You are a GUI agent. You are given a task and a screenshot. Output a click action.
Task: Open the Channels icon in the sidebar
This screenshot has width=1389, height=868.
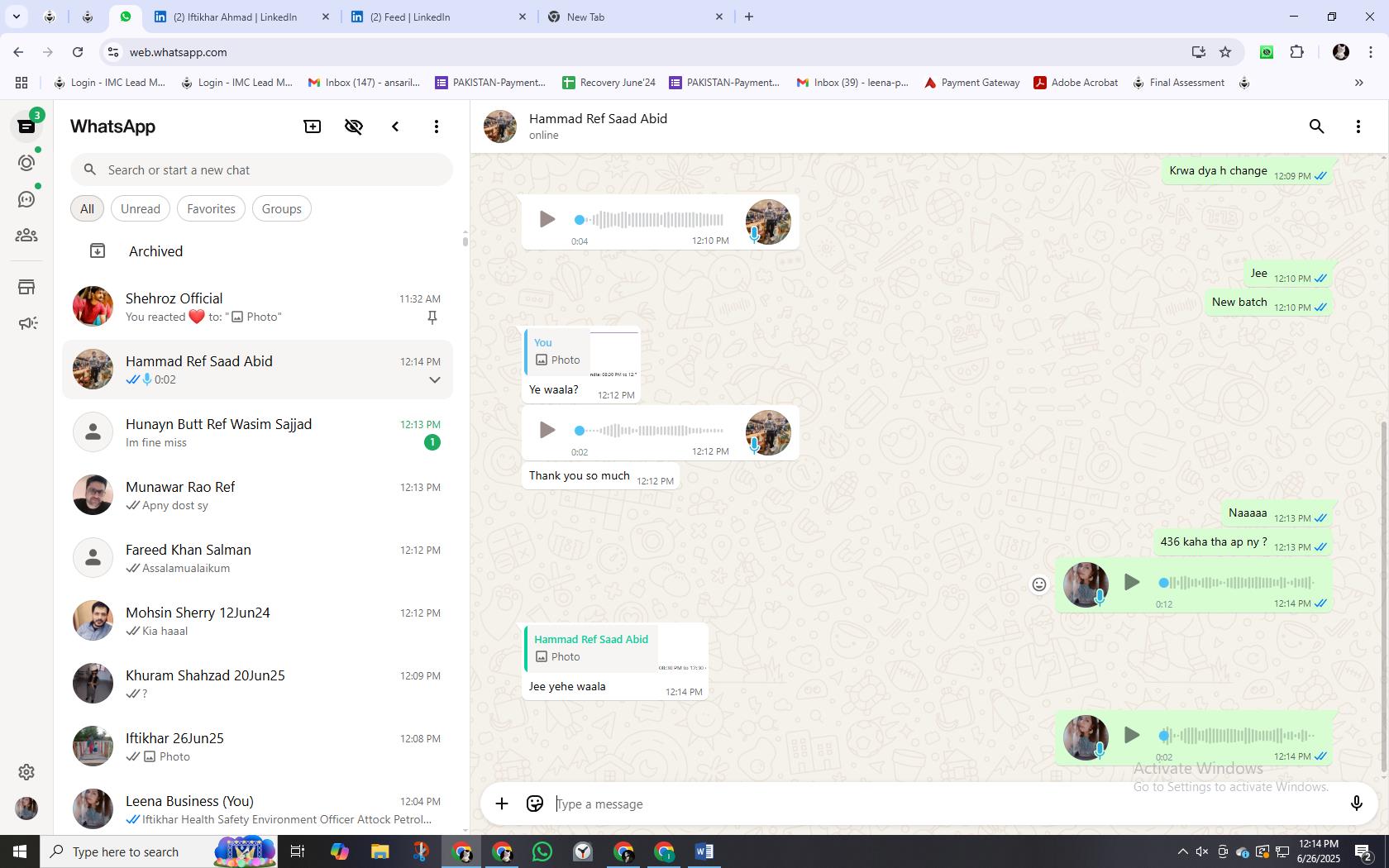pos(26,199)
